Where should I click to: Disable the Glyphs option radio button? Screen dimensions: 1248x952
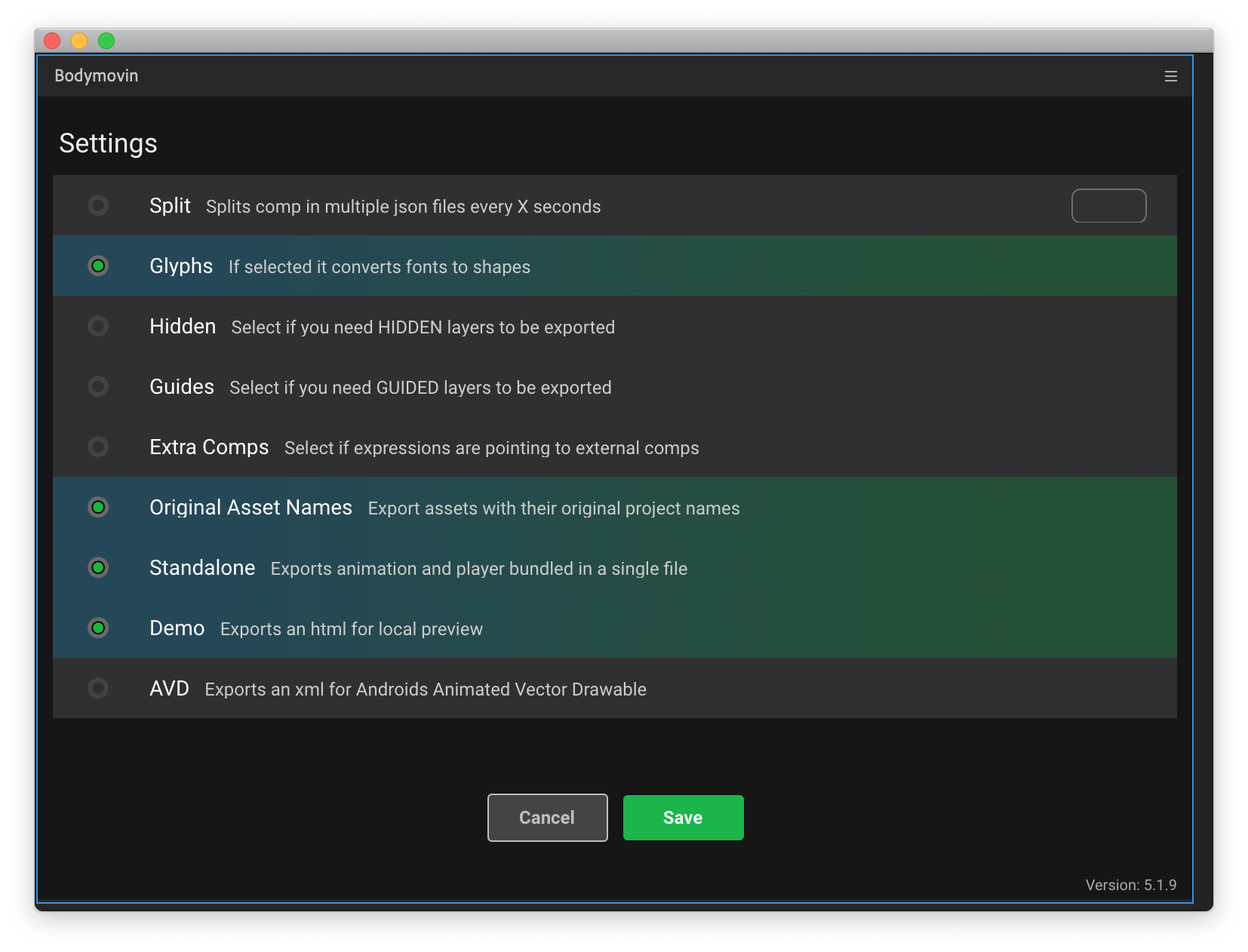point(98,266)
